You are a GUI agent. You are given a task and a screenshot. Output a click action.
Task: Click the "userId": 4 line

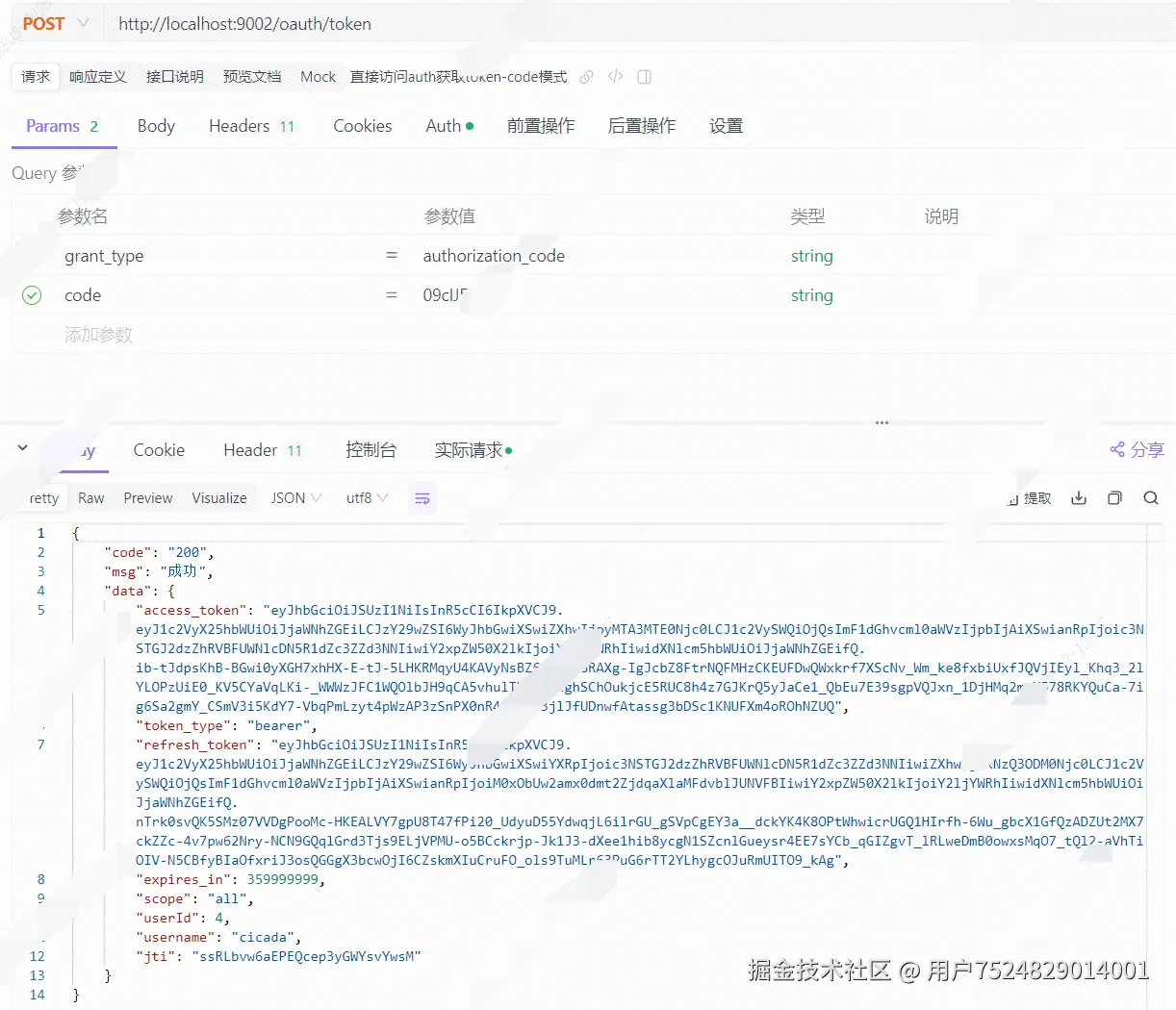coord(183,918)
